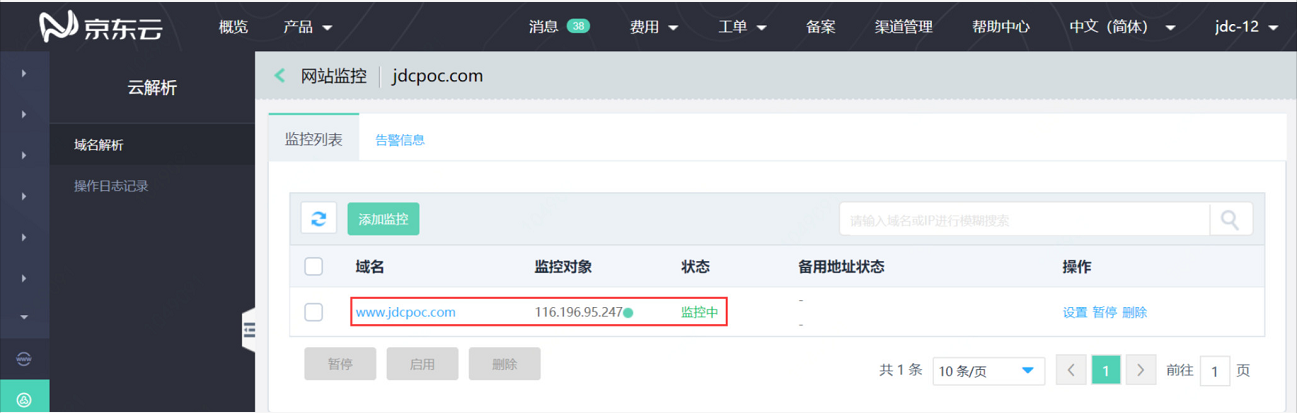The image size is (1297, 413).
Task: Expand the downward arrow in left sidebar
Action: tap(24, 318)
